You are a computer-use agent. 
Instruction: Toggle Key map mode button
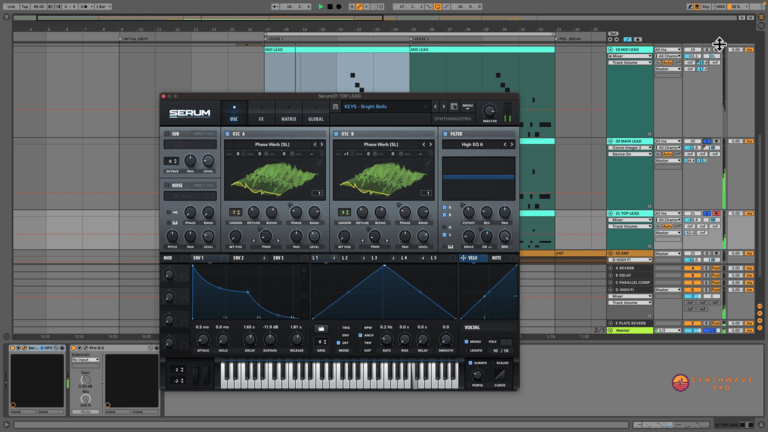click(706, 7)
